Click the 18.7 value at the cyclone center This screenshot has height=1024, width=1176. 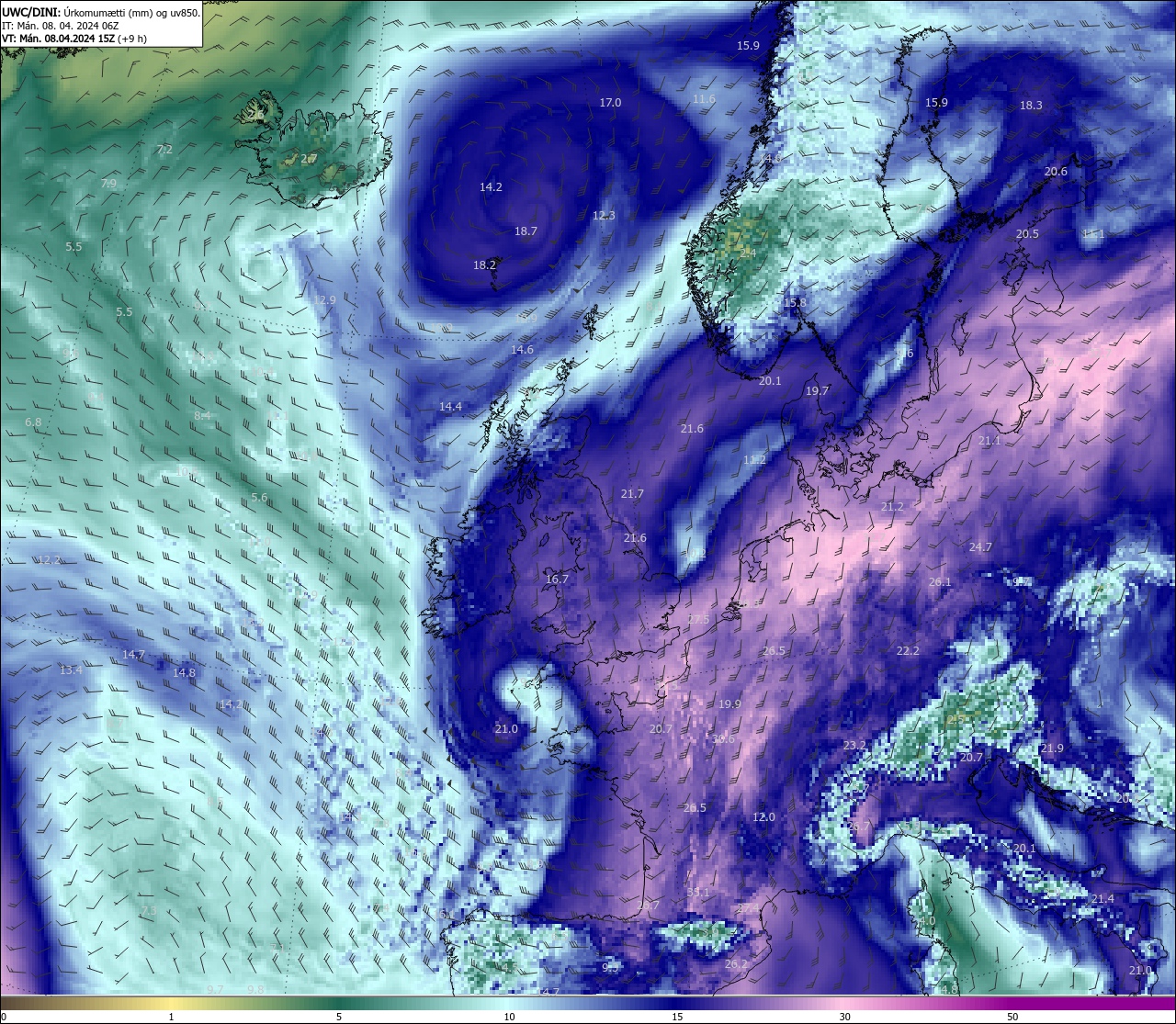(526, 231)
